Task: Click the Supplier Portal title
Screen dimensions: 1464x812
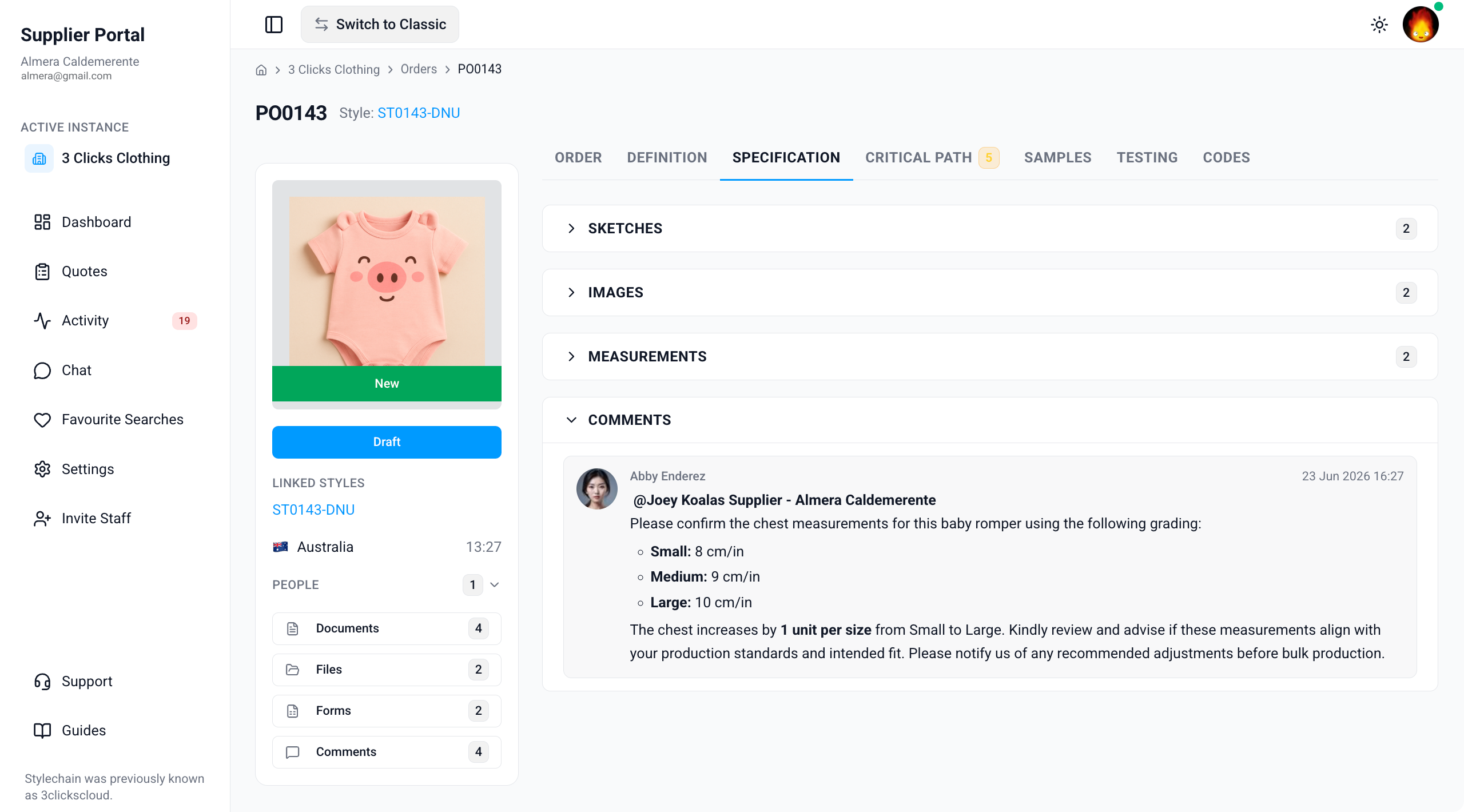Action: pyautogui.click(x=83, y=35)
